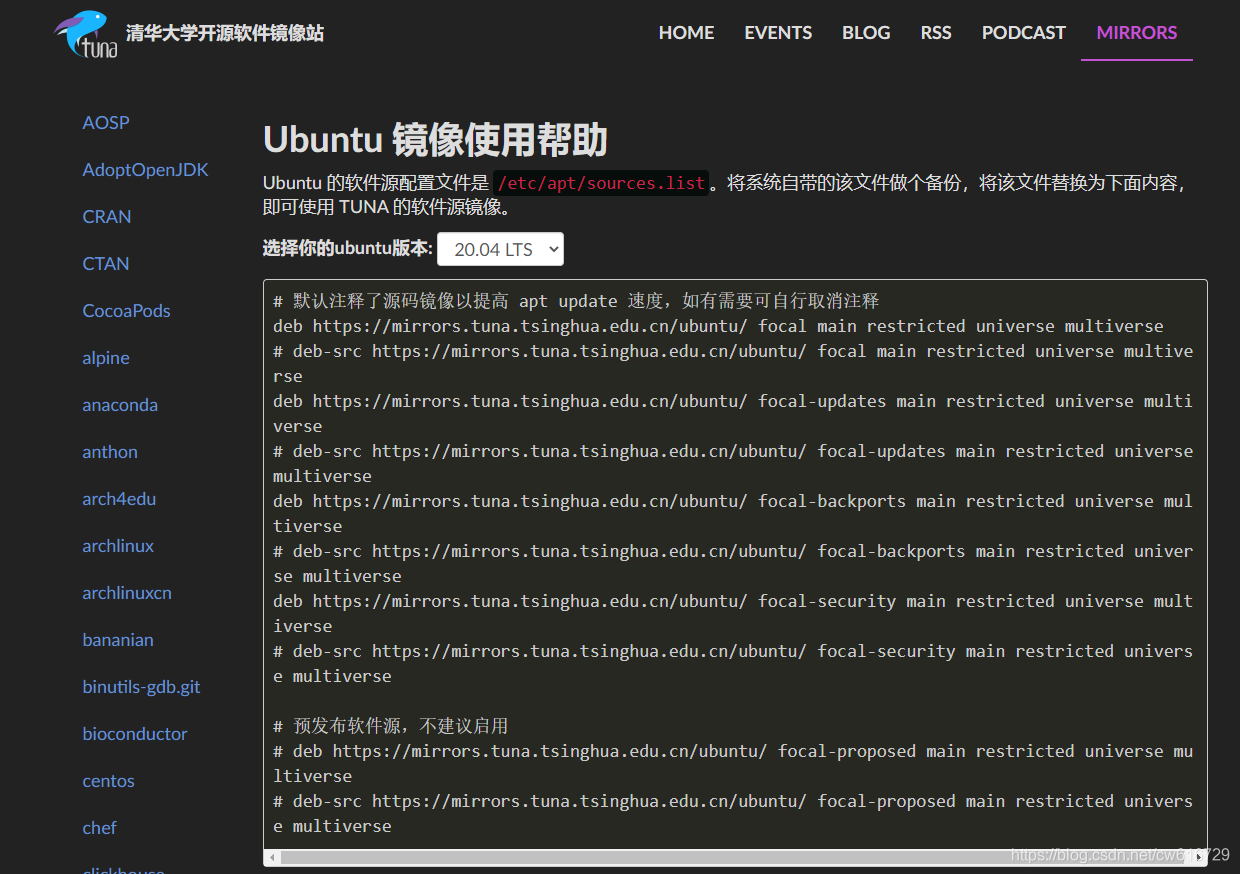Open the CRAN mirror link
Screen dimensions: 1240x874
[107, 216]
